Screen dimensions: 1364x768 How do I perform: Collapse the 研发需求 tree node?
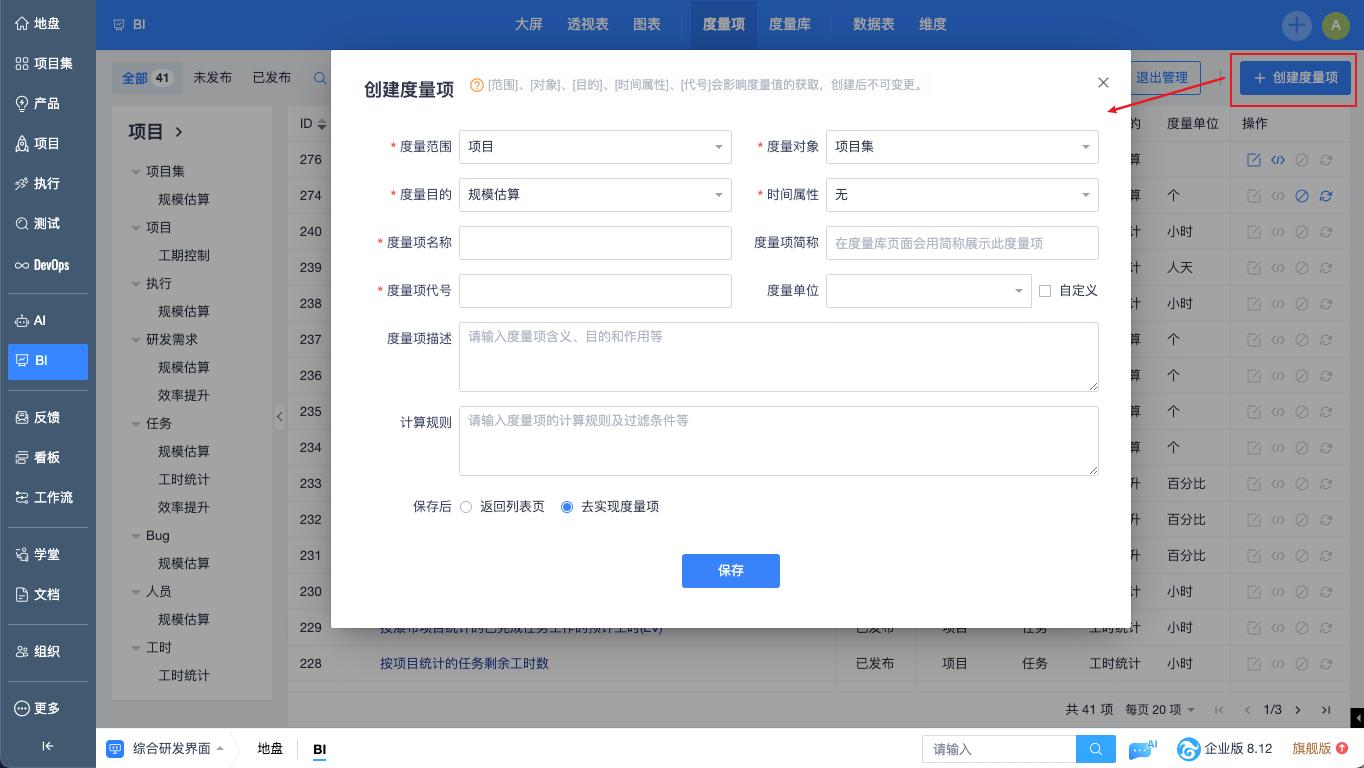(136, 340)
